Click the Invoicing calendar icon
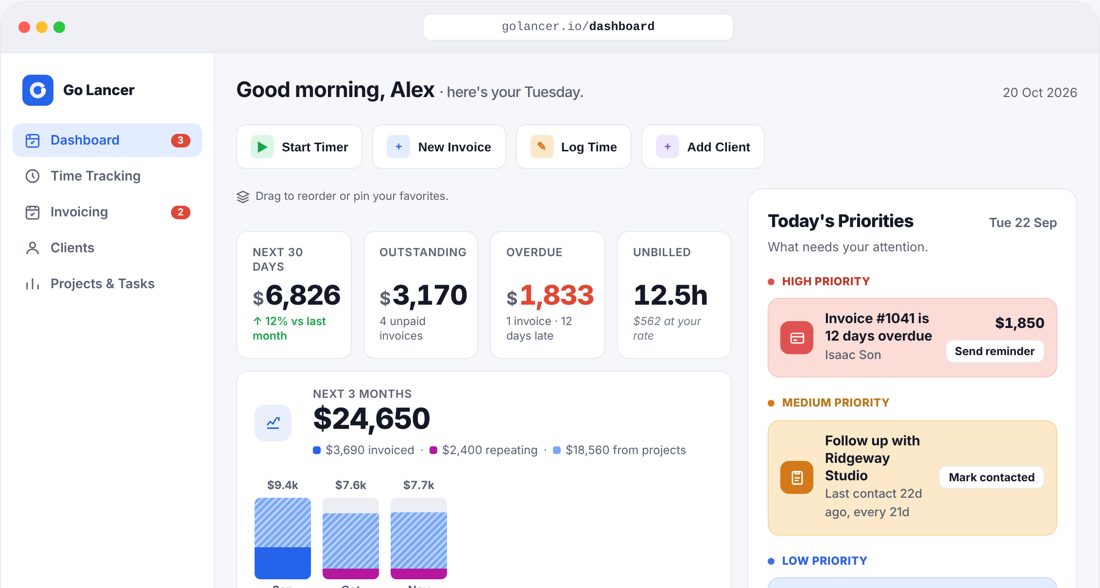This screenshot has height=588, width=1100. pyautogui.click(x=32, y=212)
